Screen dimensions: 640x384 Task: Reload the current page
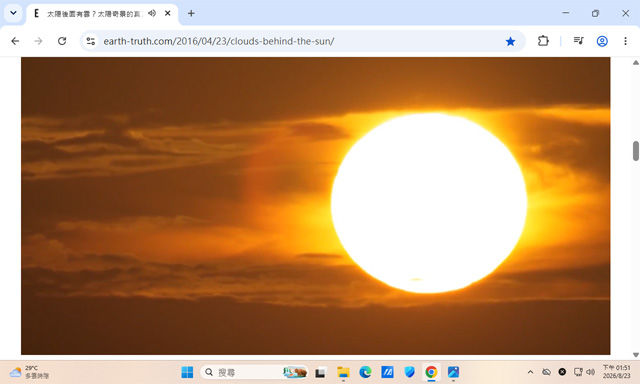tap(62, 41)
